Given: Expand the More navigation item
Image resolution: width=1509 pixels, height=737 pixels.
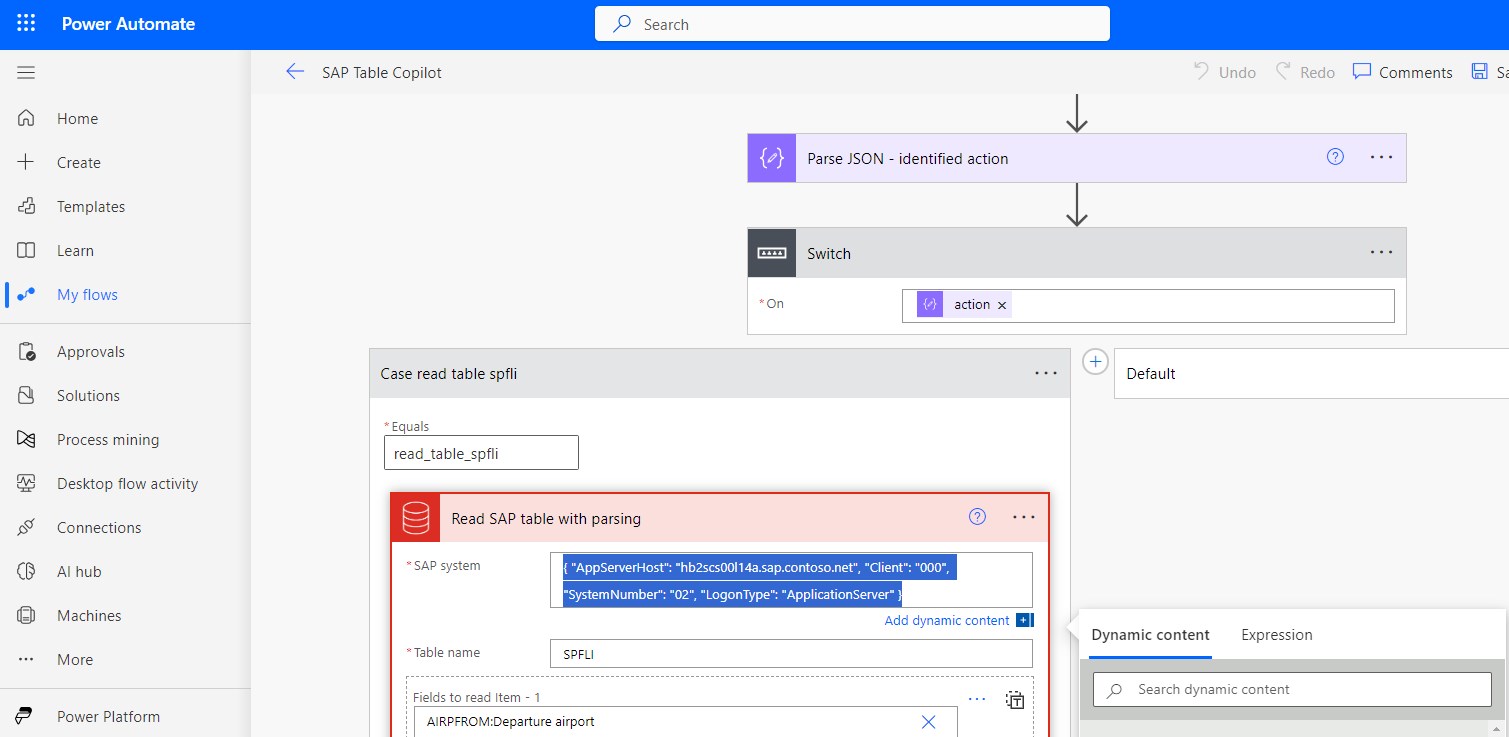Looking at the screenshot, I should pos(75,659).
